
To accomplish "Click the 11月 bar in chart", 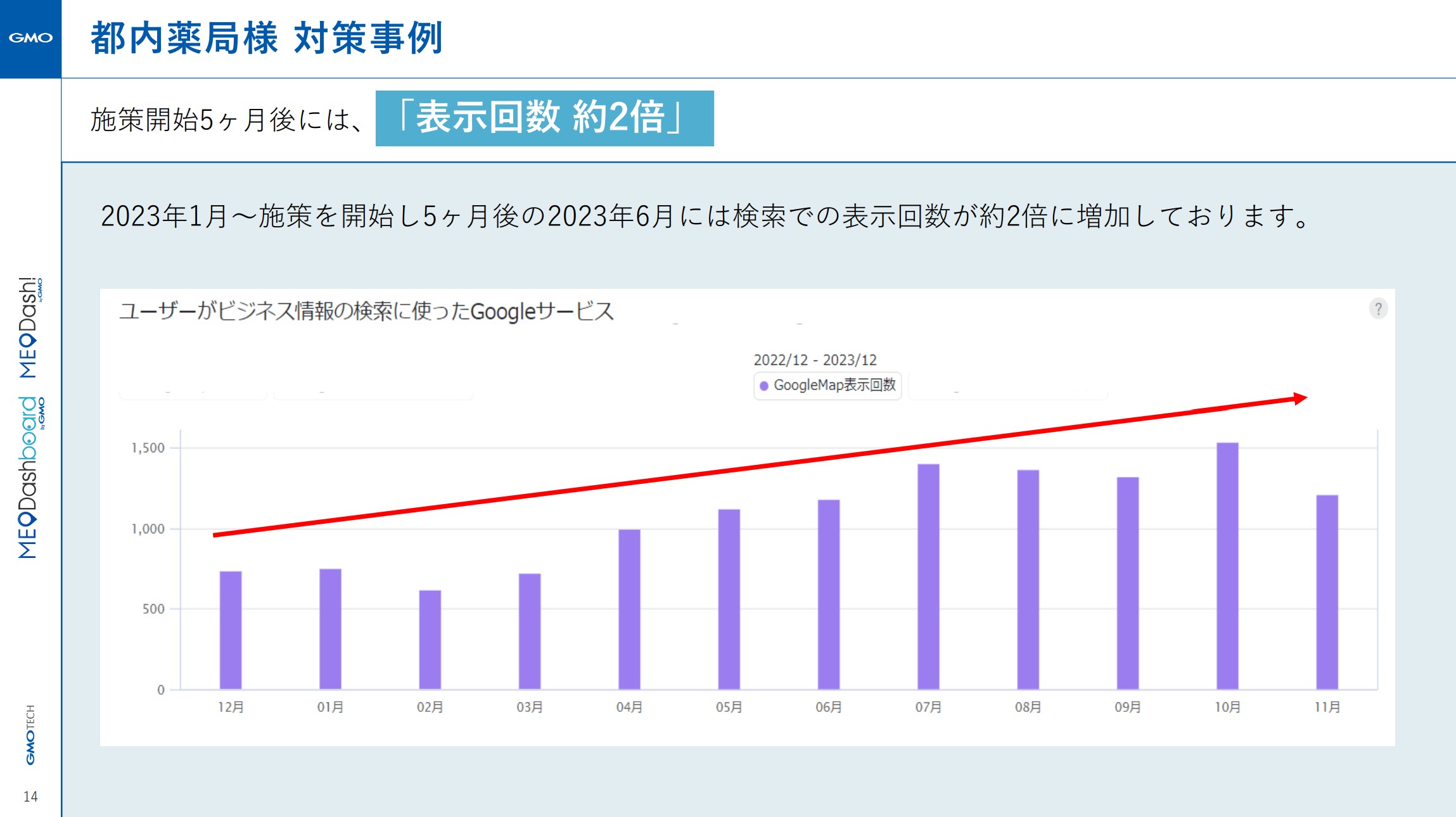I will point(1327,592).
